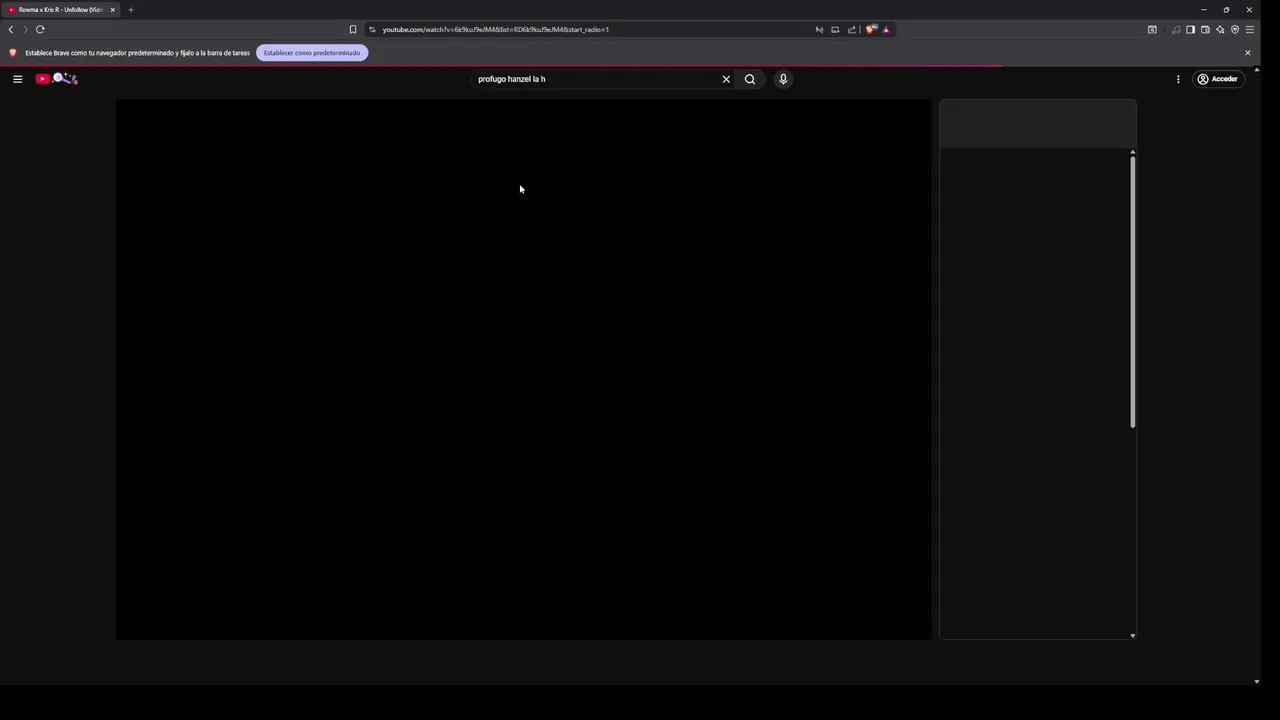The image size is (1280, 720).
Task: Toggle the autoplay blocked media icon
Action: (x=819, y=29)
